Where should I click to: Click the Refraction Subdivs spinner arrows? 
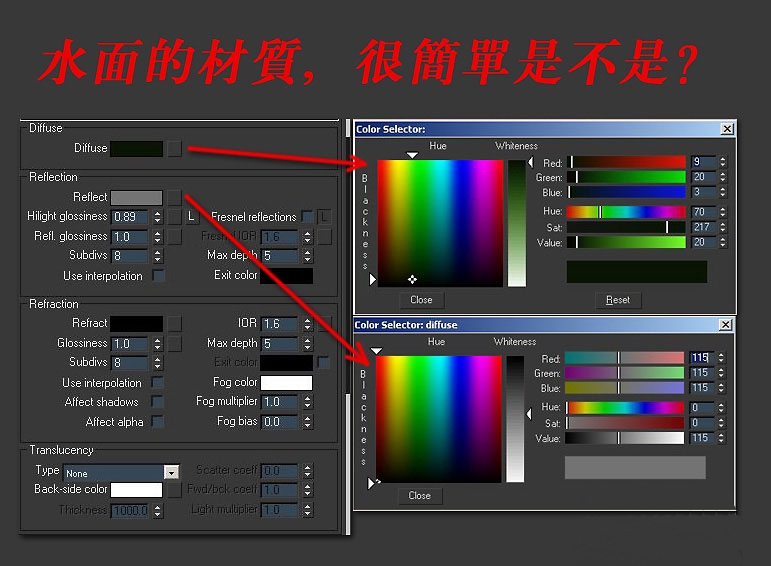point(157,362)
